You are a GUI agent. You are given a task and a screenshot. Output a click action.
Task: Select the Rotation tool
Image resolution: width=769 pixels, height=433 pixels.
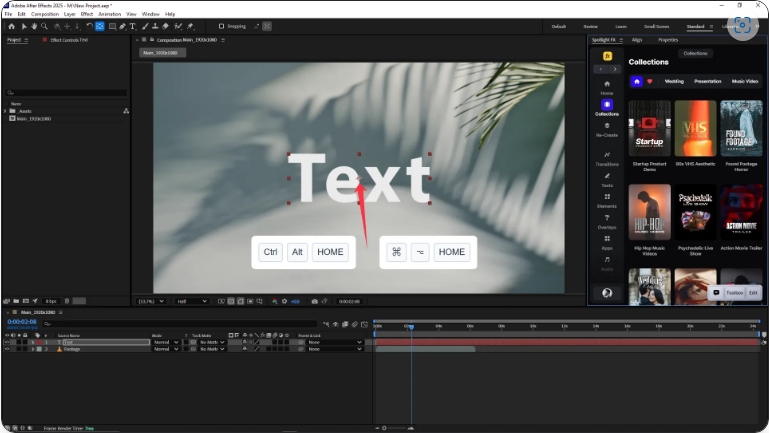tap(89, 26)
